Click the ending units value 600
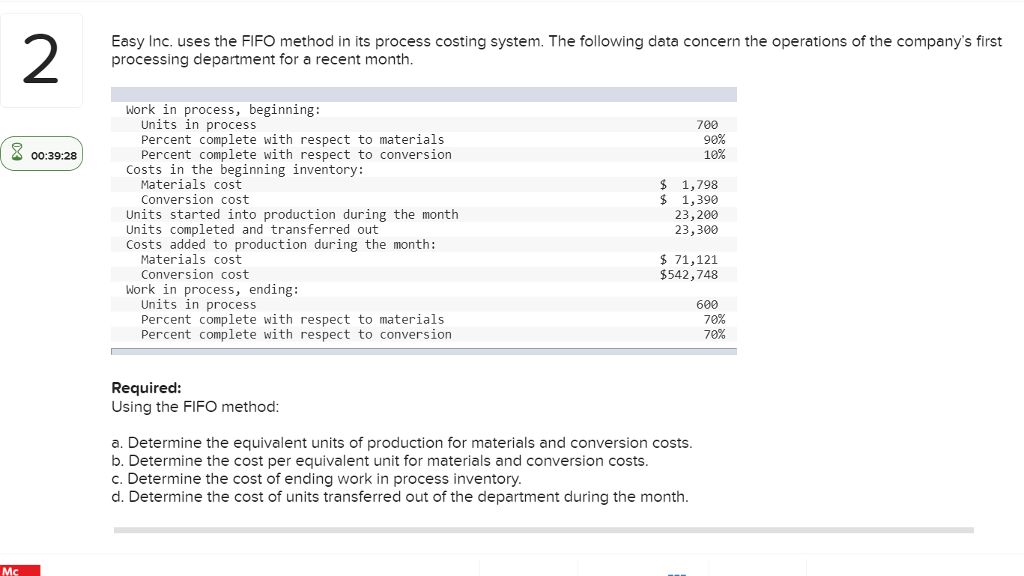1024x576 pixels. (x=706, y=305)
